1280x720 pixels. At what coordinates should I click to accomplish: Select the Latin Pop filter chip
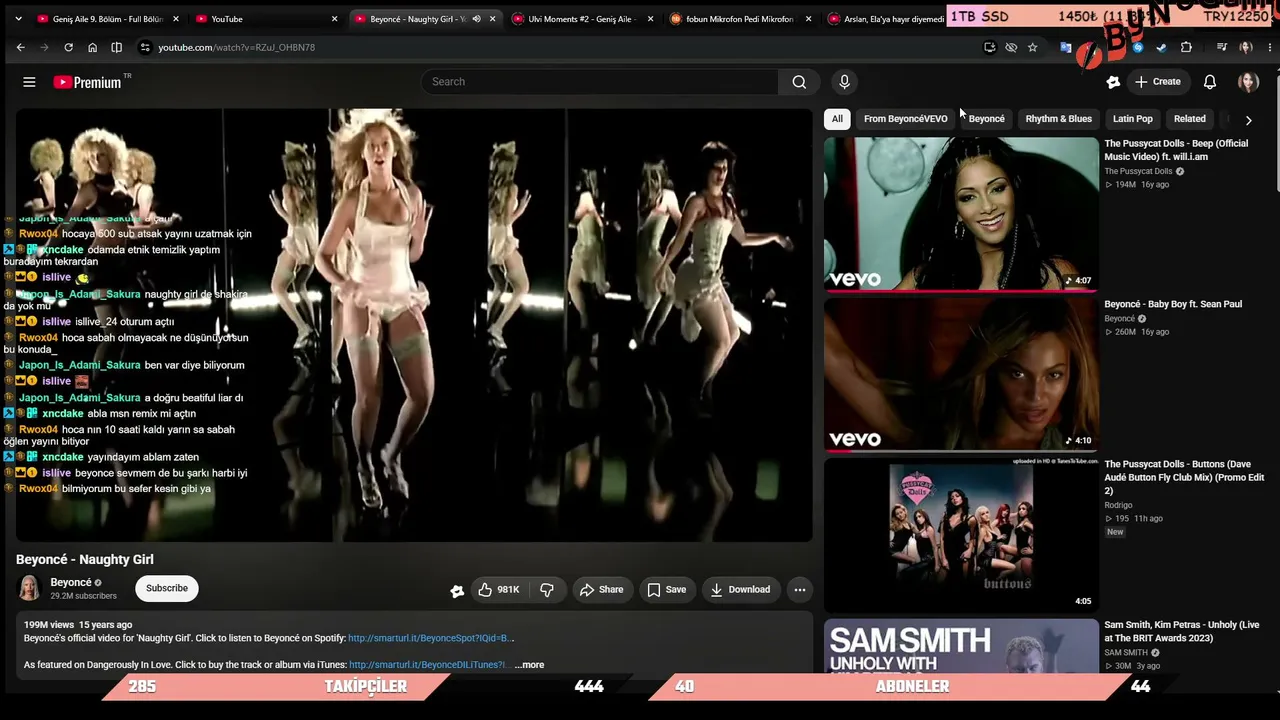pos(1133,119)
